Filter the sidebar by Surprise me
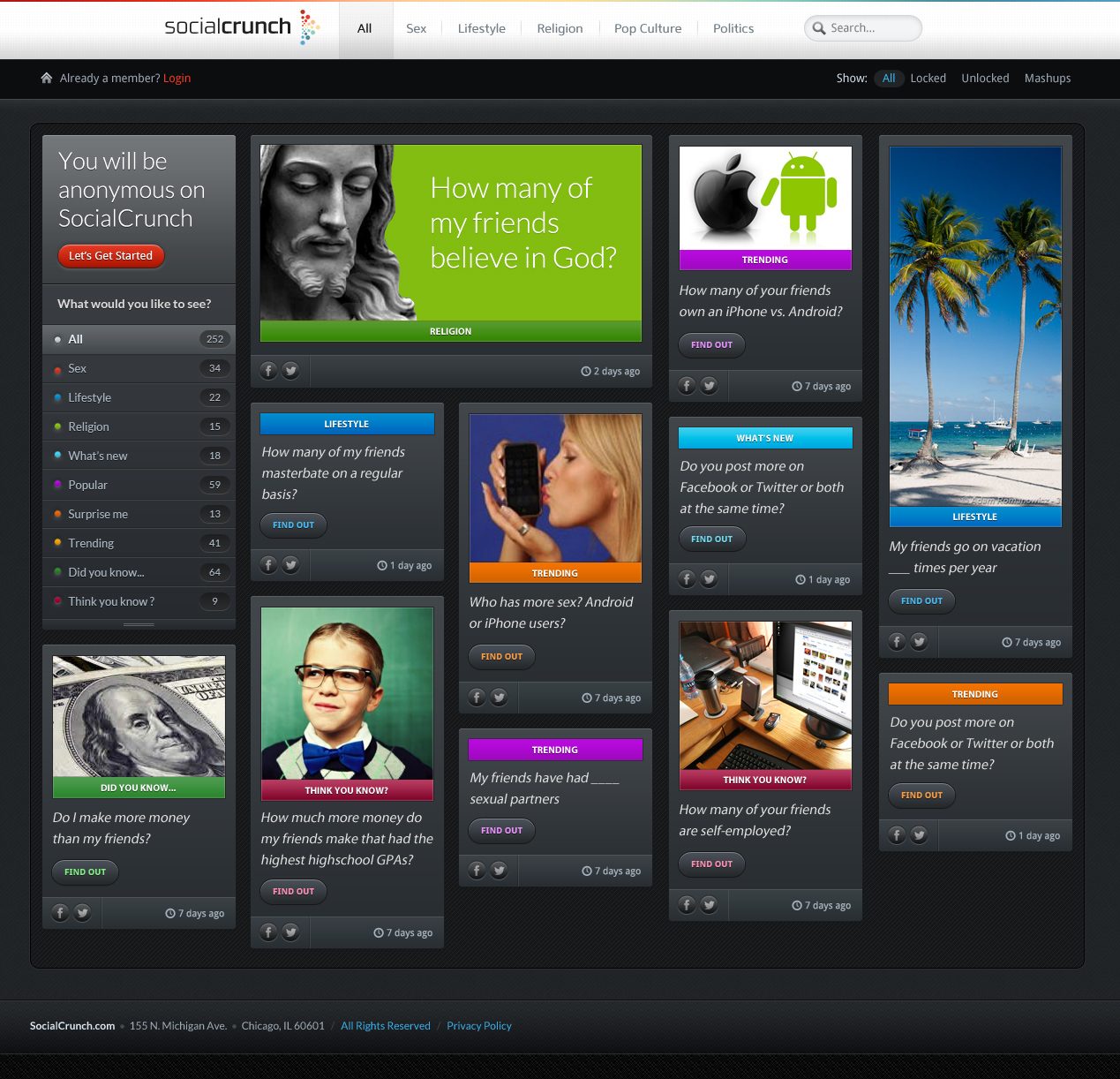 click(139, 514)
